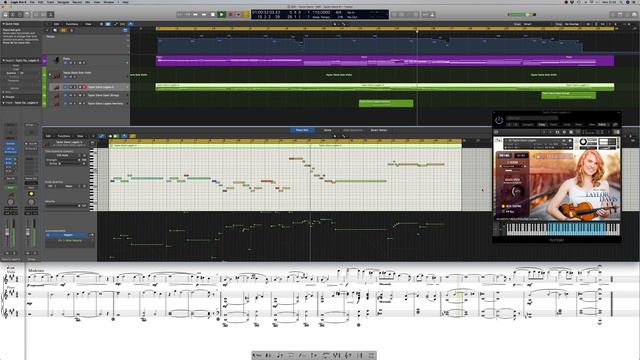
Task: Open the Mixer from the control bar
Action: [43, 14]
